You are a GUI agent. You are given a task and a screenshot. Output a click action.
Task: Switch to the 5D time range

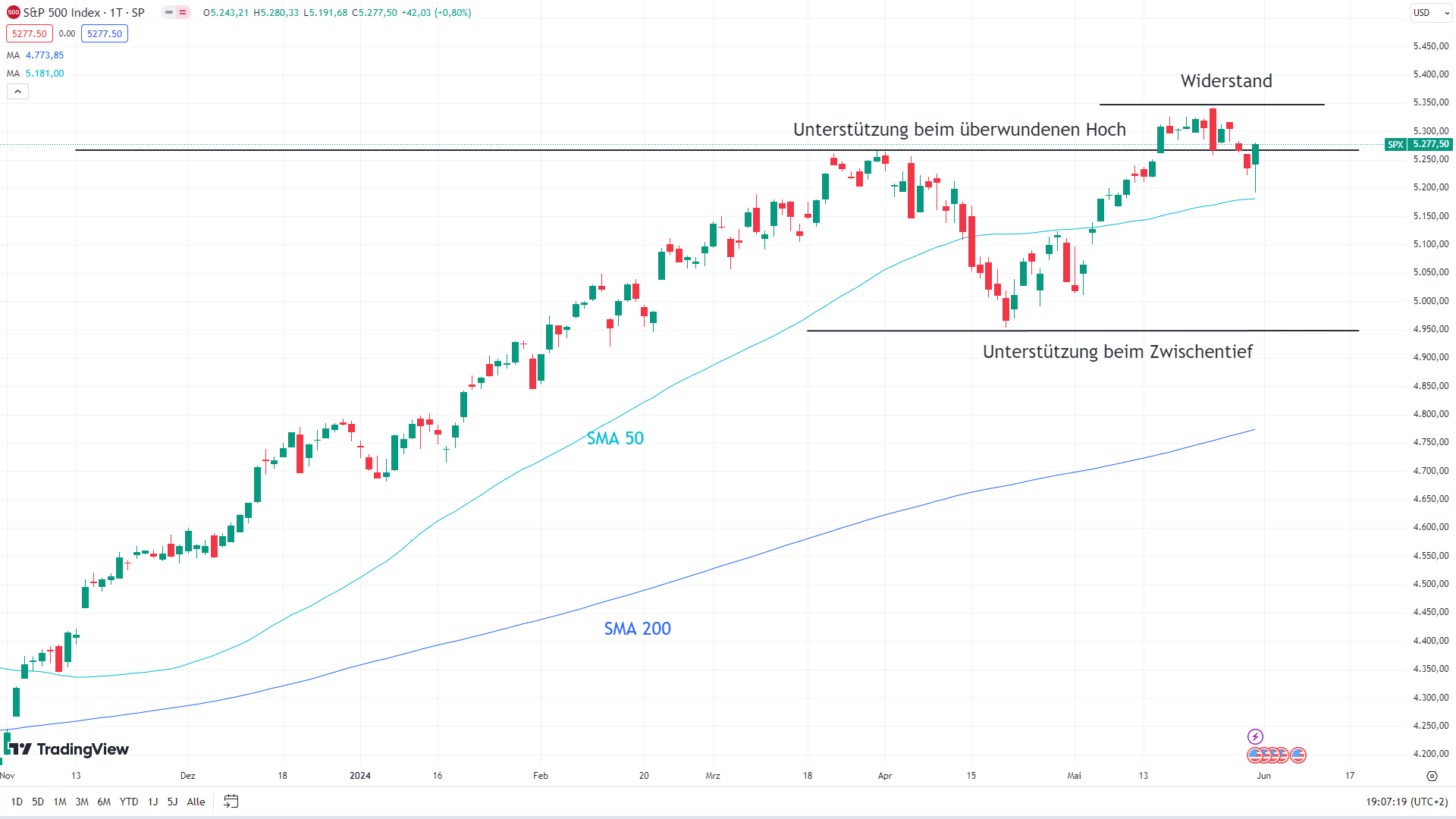click(x=38, y=802)
